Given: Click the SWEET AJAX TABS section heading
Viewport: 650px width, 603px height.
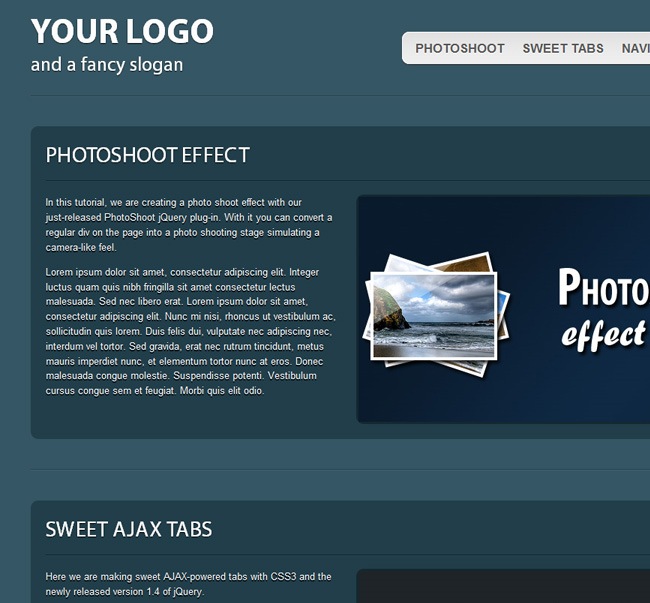Looking at the screenshot, I should (129, 529).
